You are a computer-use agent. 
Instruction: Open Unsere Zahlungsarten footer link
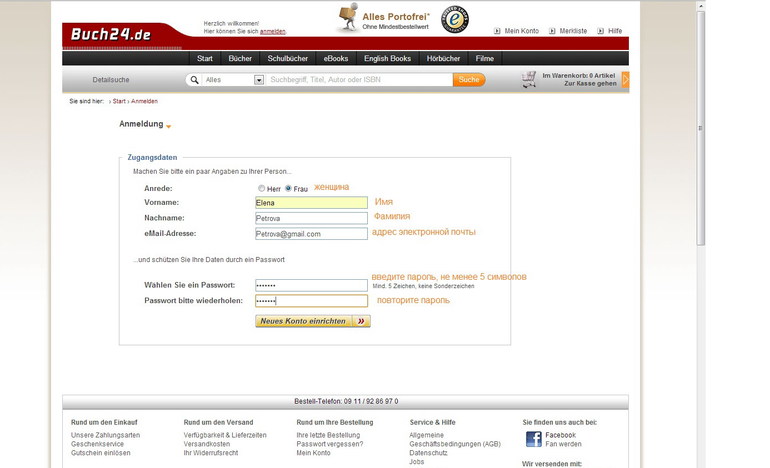pyautogui.click(x=106, y=435)
